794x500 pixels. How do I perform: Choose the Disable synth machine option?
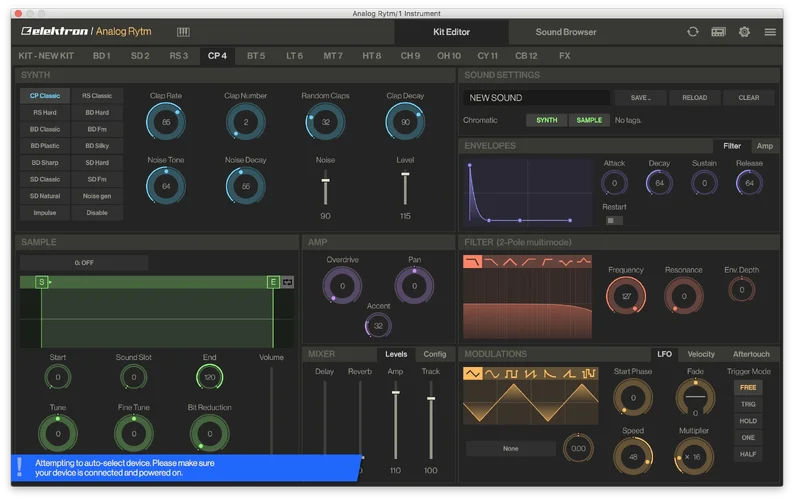[97, 213]
